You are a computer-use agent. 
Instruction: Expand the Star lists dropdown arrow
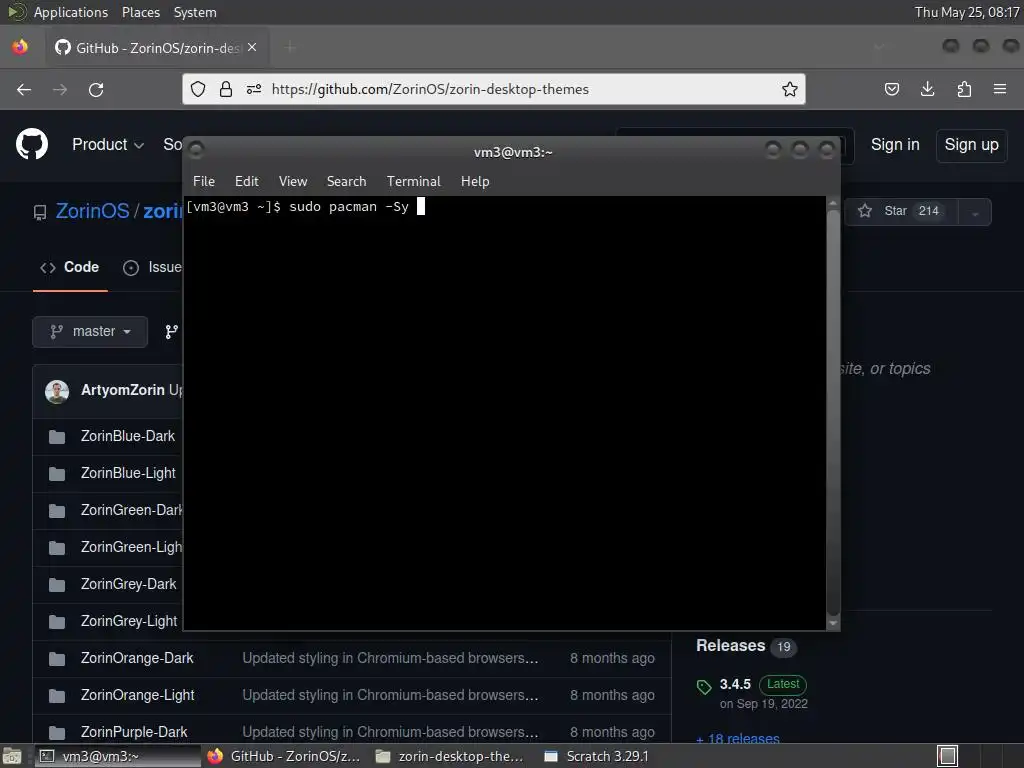click(x=975, y=213)
